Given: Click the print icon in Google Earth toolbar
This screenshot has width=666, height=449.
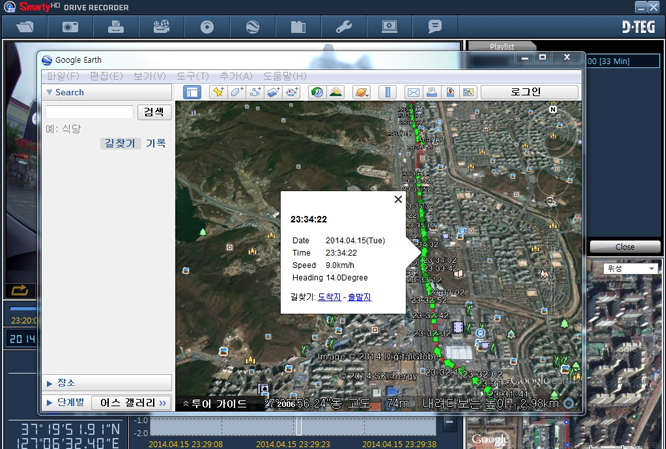Looking at the screenshot, I should coord(432,92).
